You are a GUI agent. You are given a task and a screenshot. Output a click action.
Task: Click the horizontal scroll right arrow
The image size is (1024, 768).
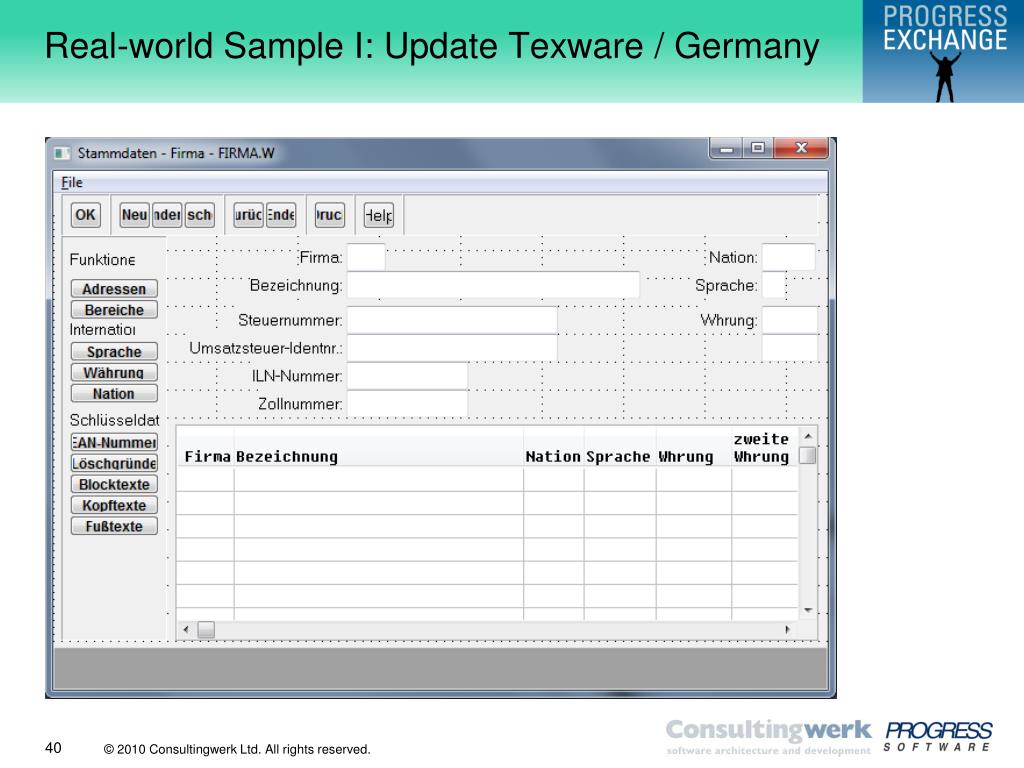click(788, 630)
